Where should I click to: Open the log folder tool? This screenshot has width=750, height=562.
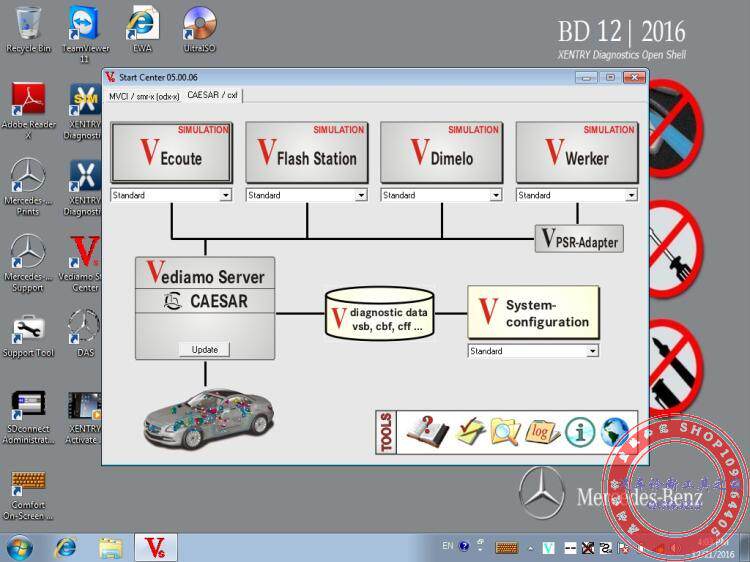[542, 431]
